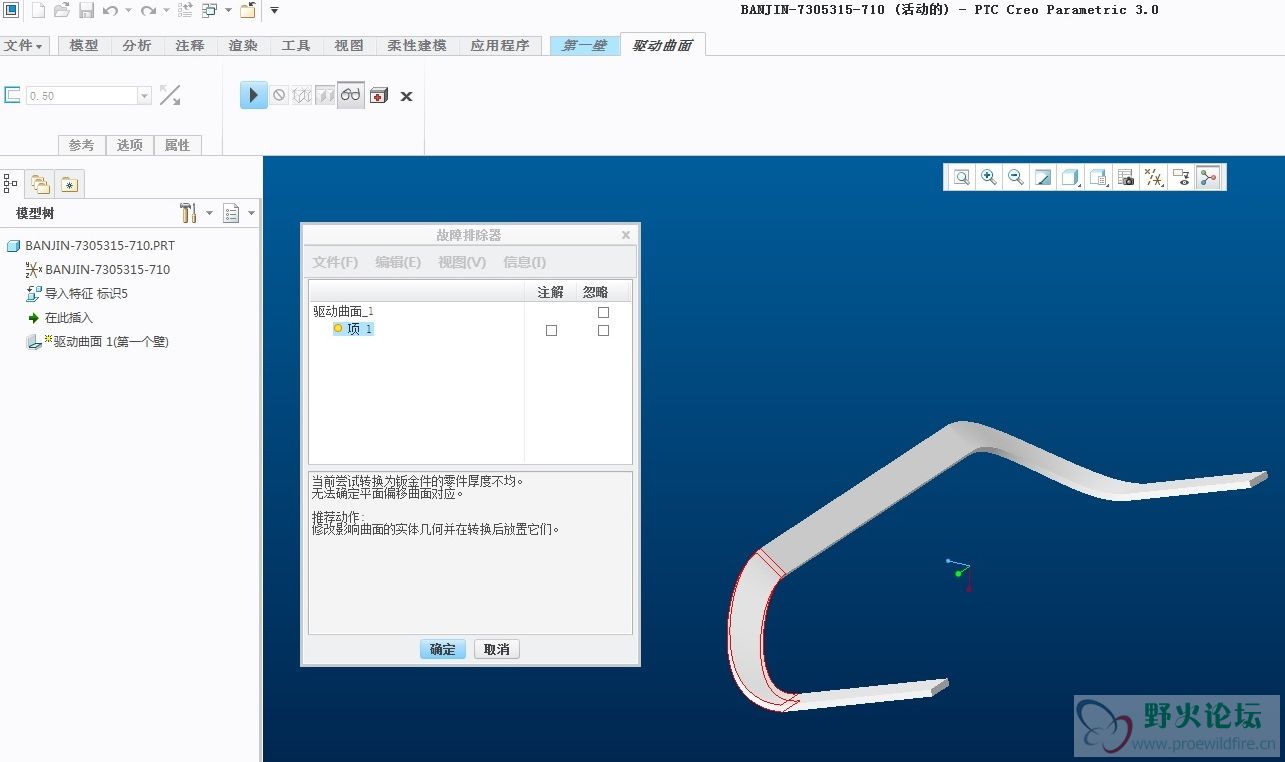This screenshot has width=1285, height=762.
Task: Select the 驱动曲面 ribbon tab
Action: click(662, 45)
